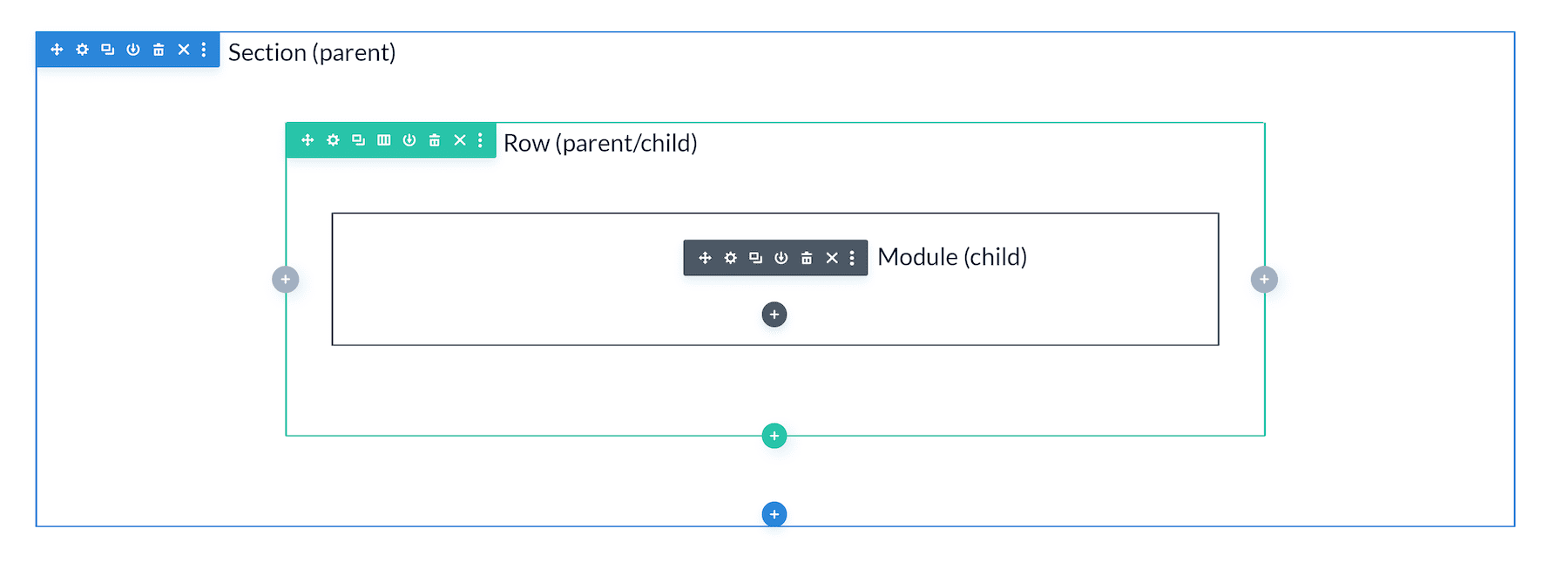Open the Module settings gear

point(730,257)
